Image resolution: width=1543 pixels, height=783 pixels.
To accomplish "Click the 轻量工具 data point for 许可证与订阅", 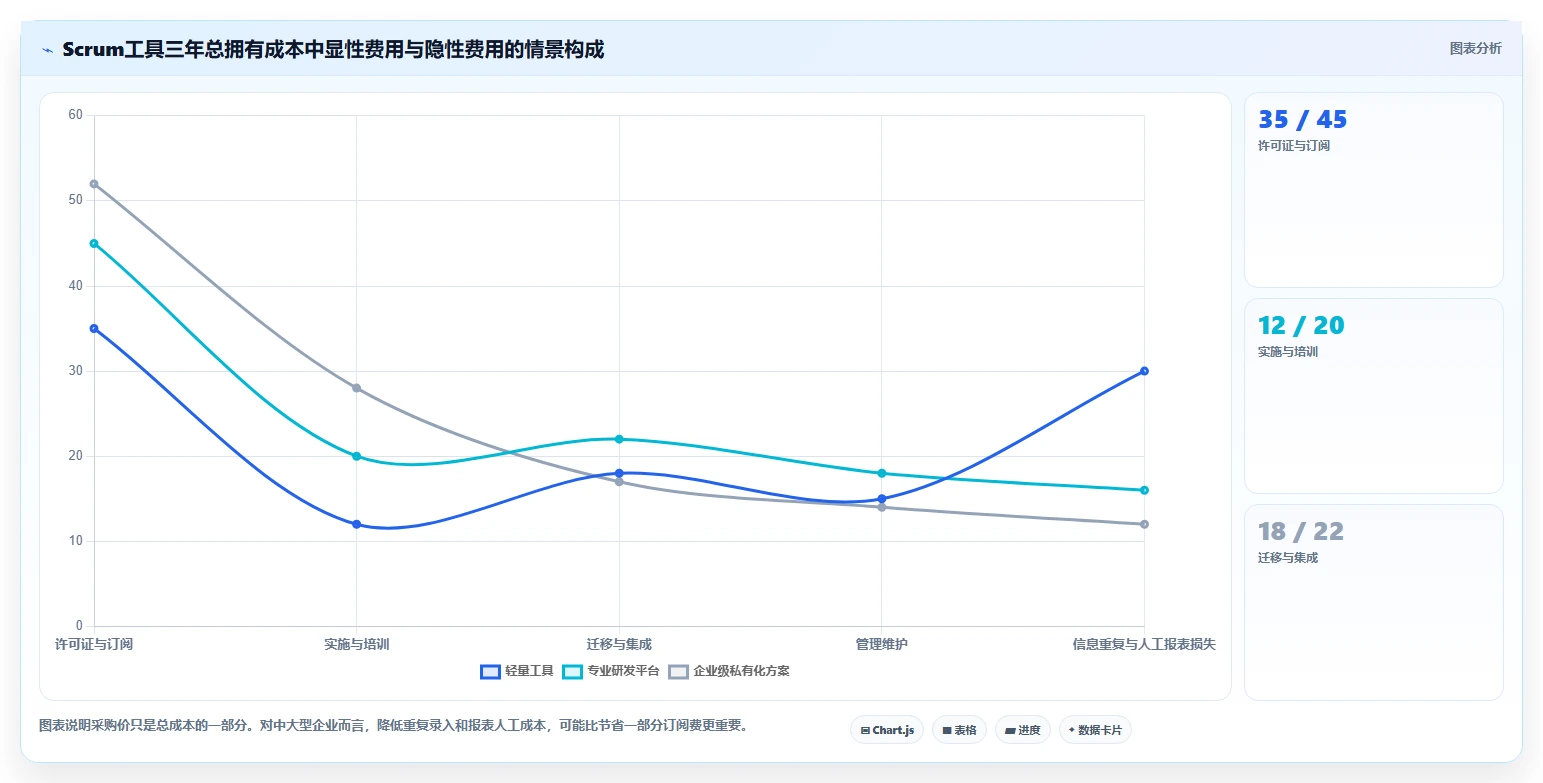I will [x=94, y=328].
